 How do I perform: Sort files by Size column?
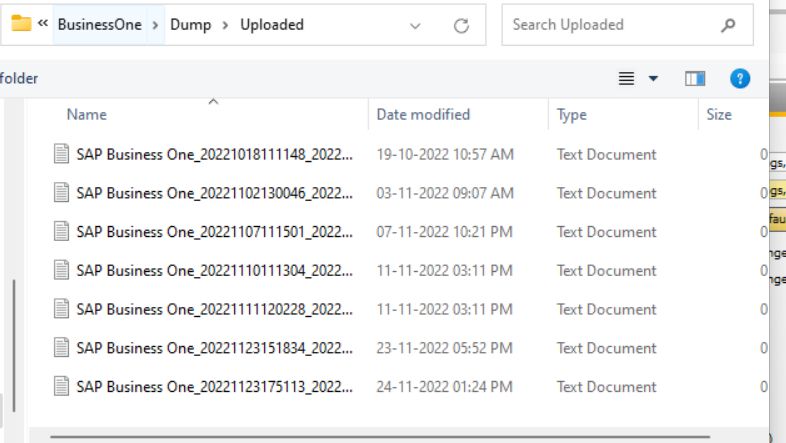719,115
